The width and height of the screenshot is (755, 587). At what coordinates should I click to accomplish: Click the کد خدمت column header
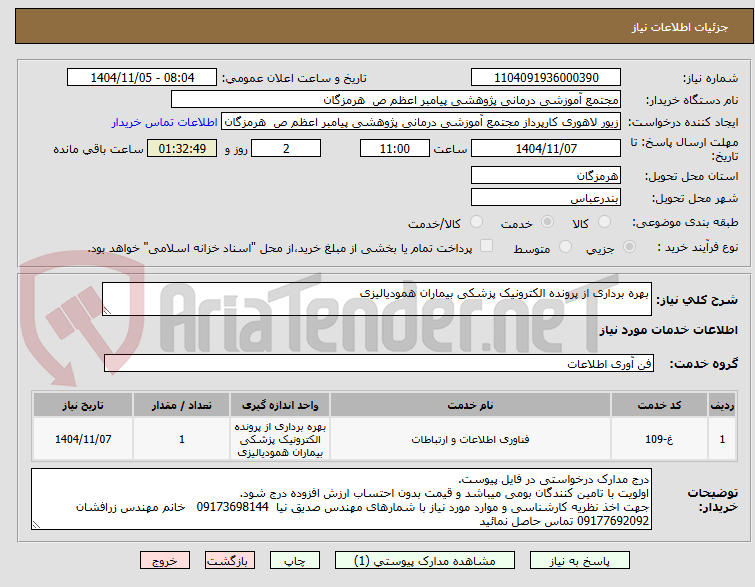[659, 405]
